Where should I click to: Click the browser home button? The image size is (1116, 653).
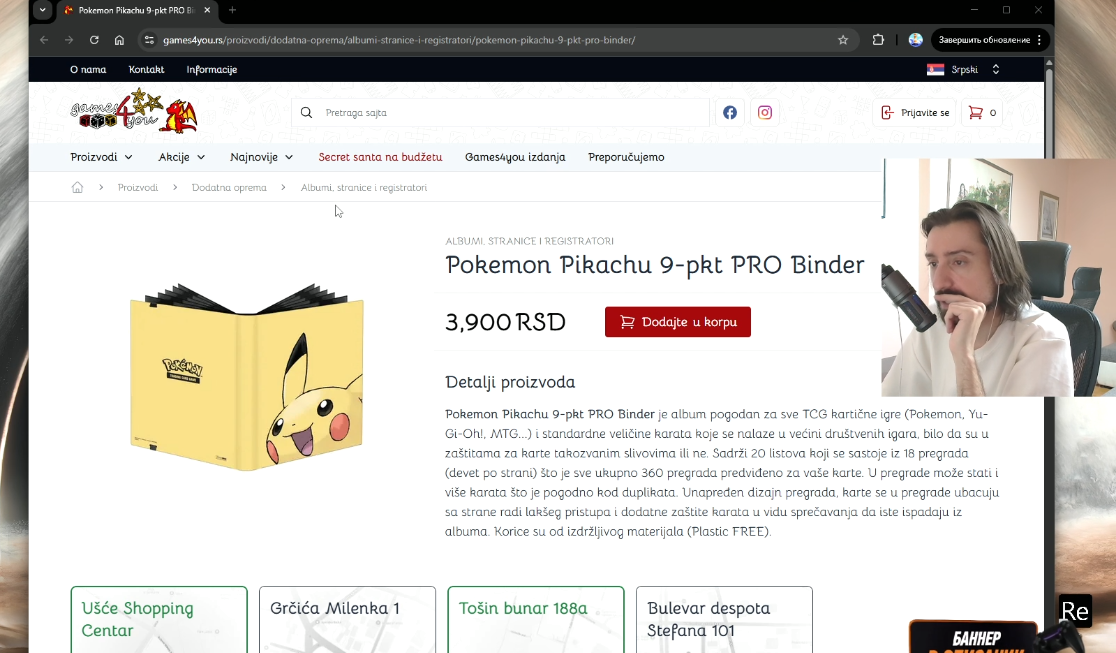click(120, 40)
